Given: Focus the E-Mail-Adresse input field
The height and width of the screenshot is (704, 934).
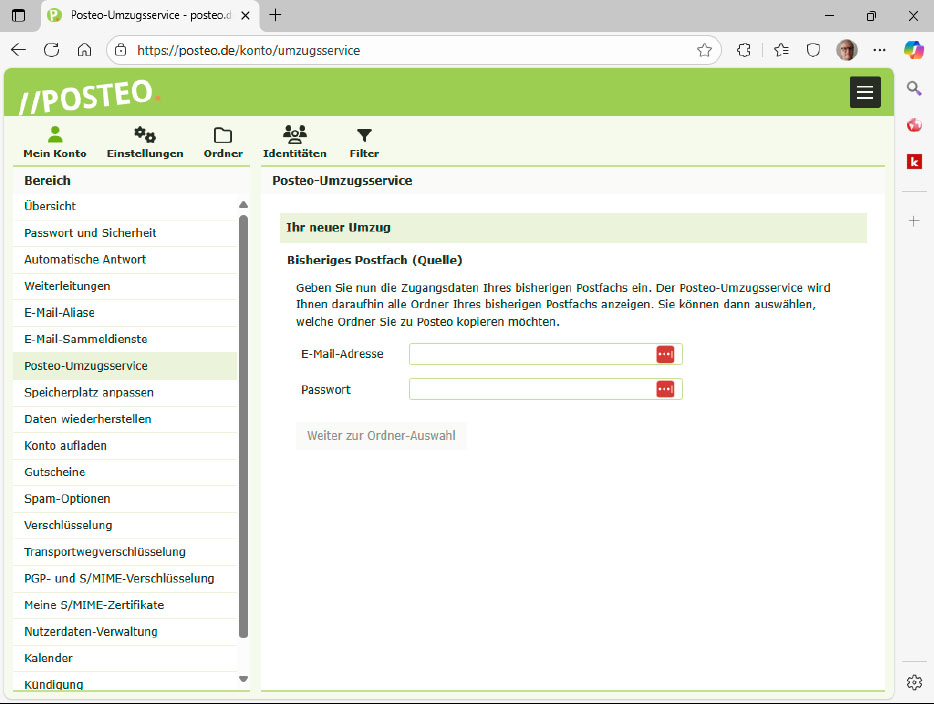Looking at the screenshot, I should coord(531,355).
